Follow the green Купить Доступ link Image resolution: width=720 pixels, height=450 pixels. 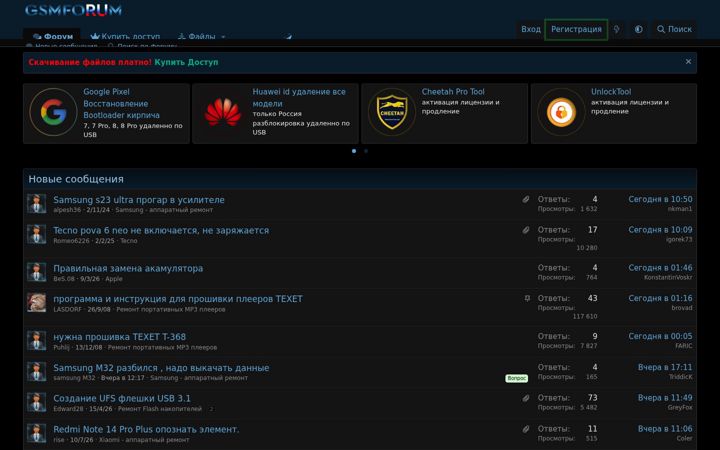186,62
